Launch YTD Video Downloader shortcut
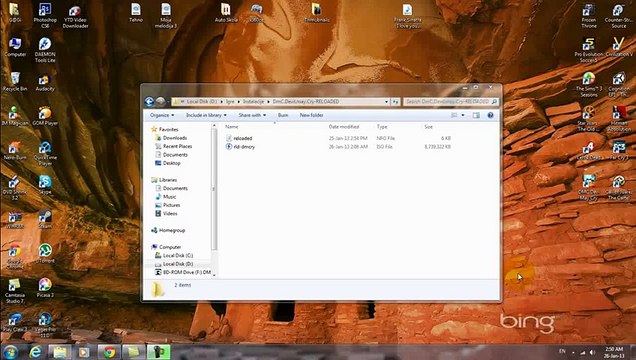Viewport: 636px width, 360px height. point(75,15)
